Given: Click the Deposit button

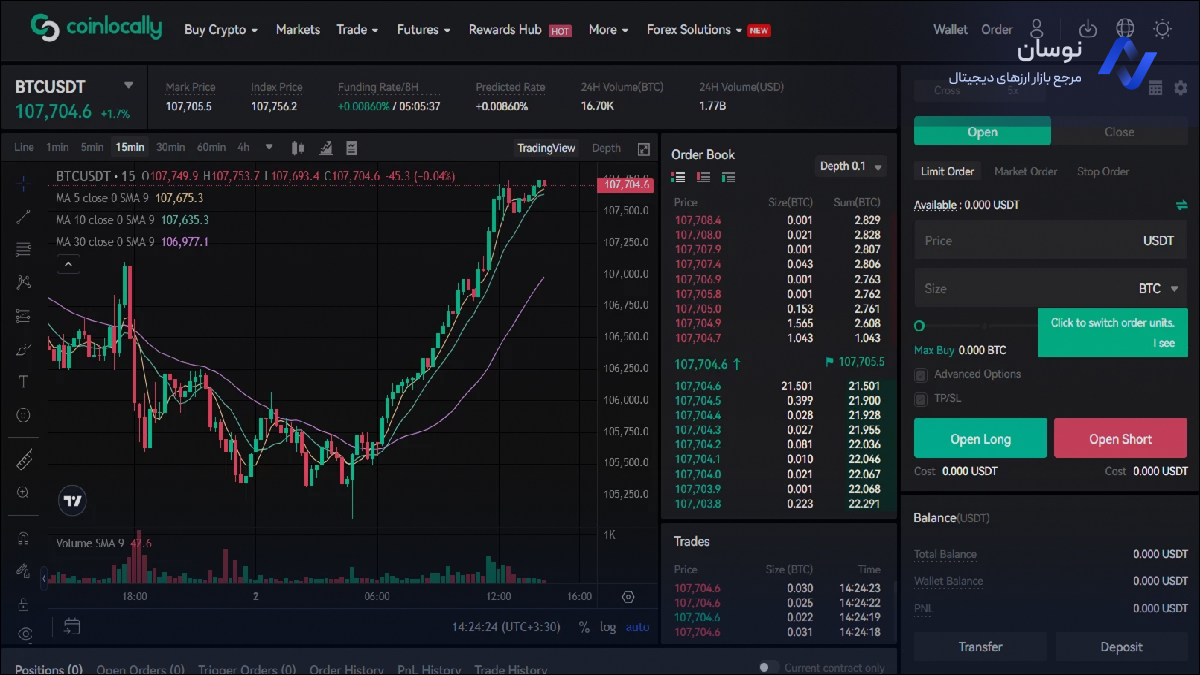Looking at the screenshot, I should pyautogui.click(x=1121, y=647).
